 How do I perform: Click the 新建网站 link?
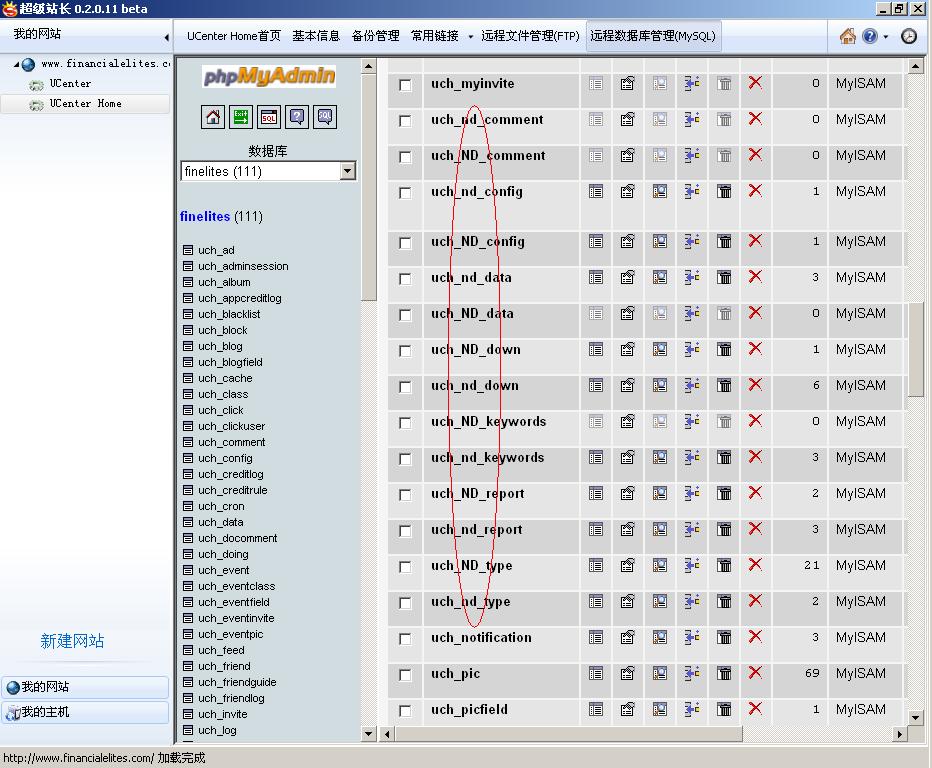[x=72, y=641]
